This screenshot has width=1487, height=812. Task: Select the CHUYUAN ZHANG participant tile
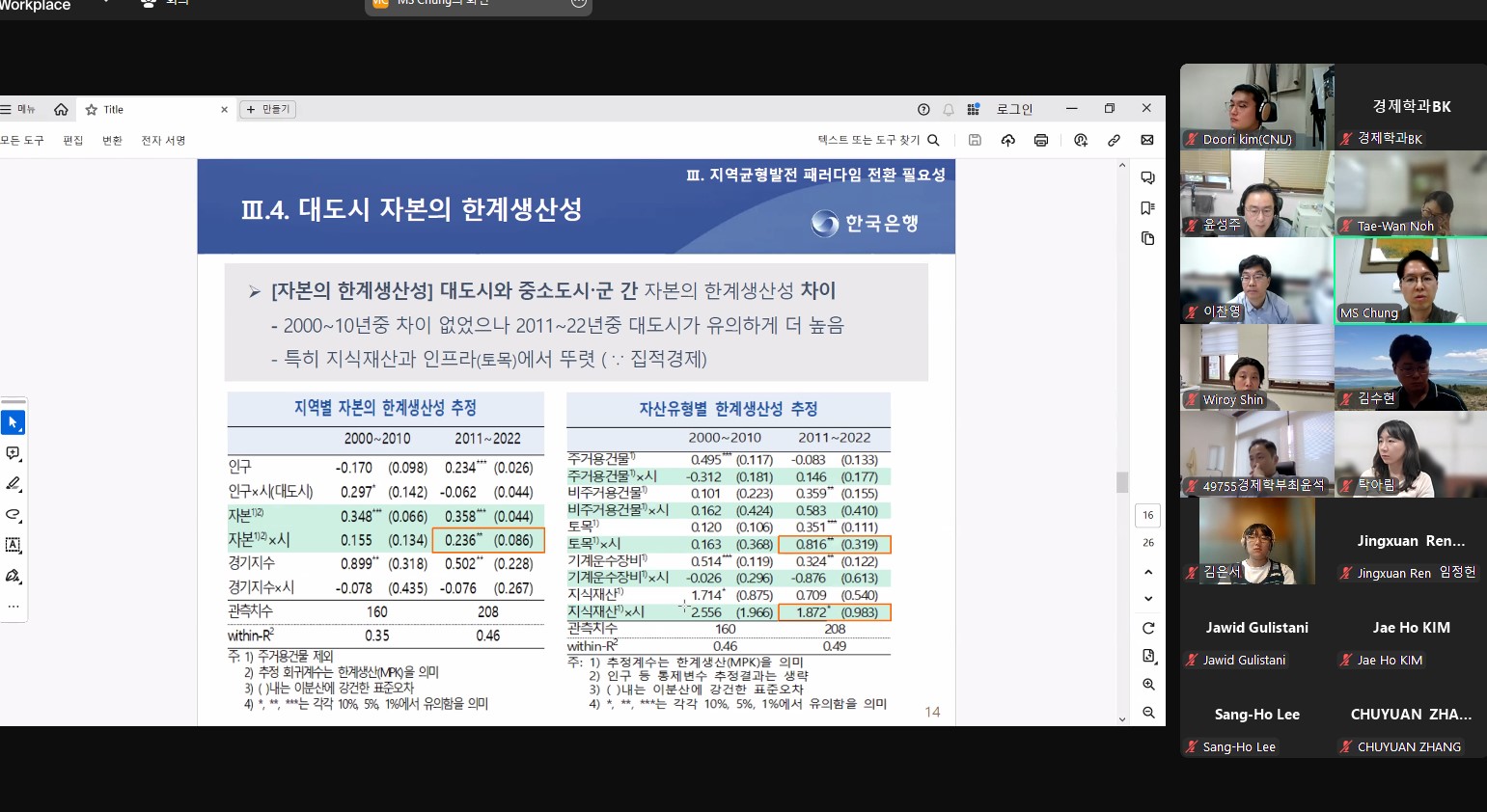click(x=1411, y=715)
